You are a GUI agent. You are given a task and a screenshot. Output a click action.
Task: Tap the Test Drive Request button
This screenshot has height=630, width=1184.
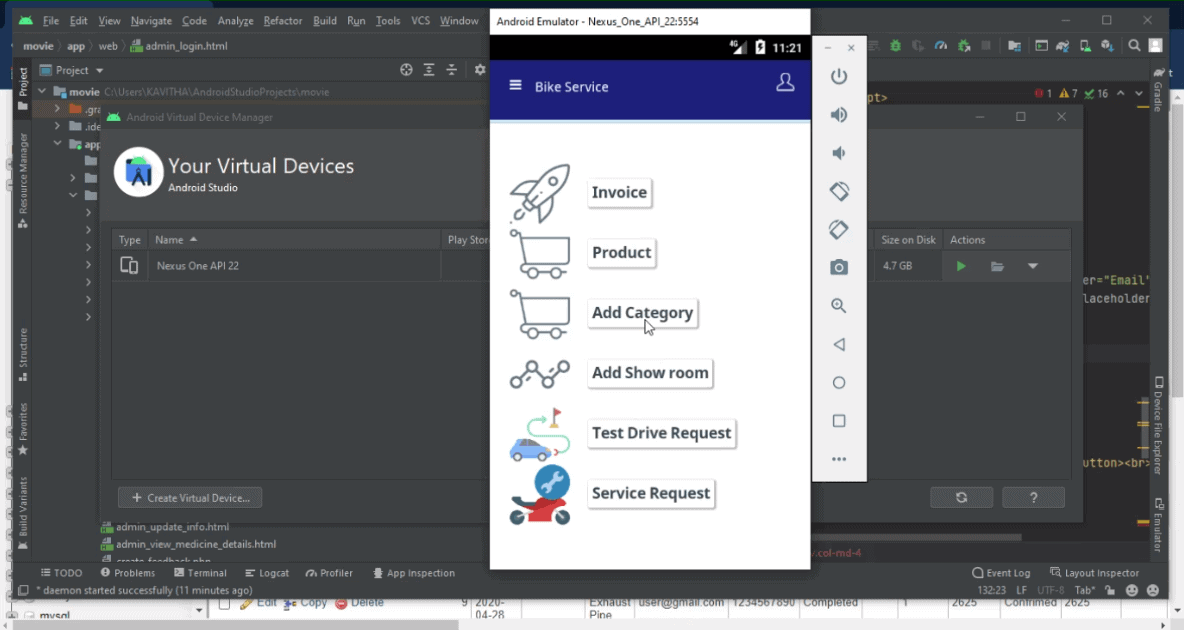click(661, 433)
